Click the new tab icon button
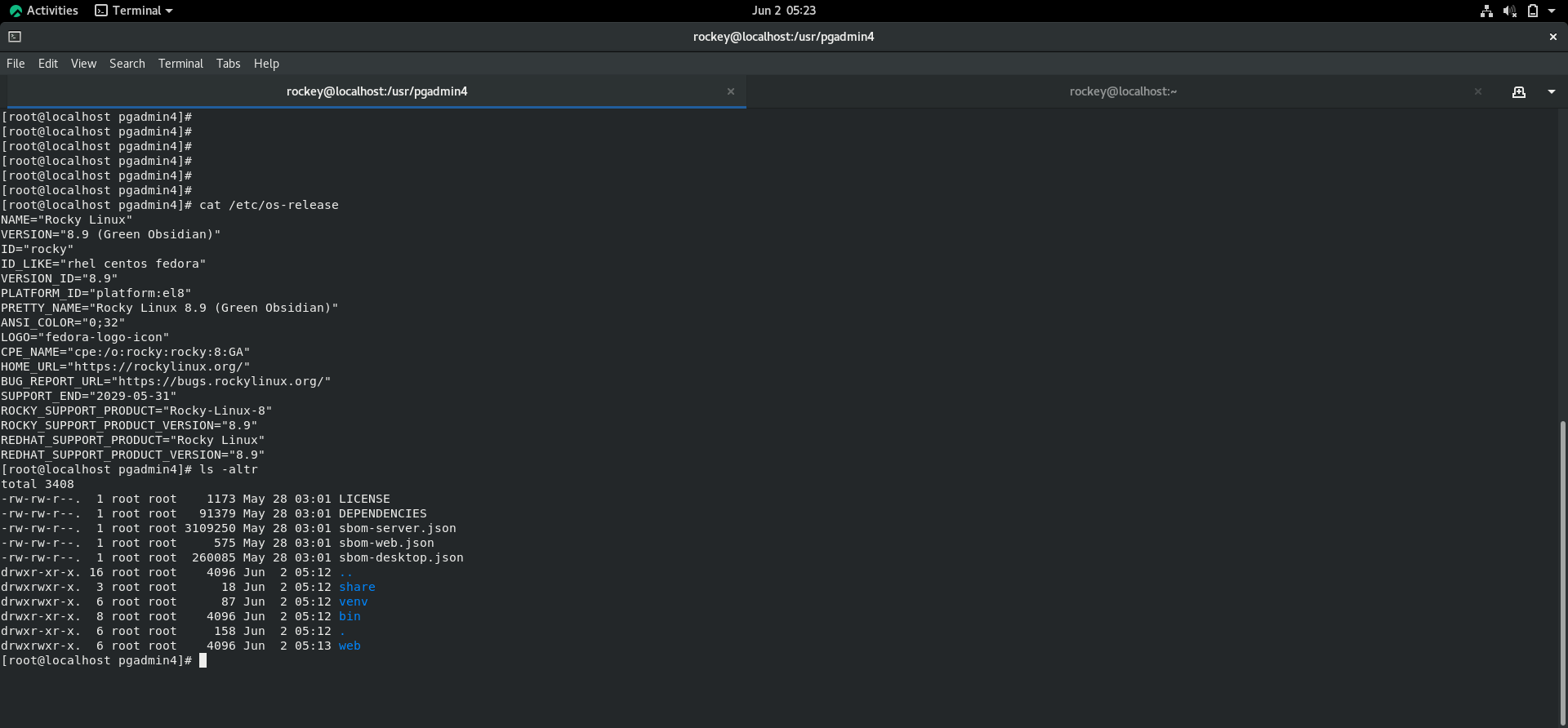 pos(1518,92)
